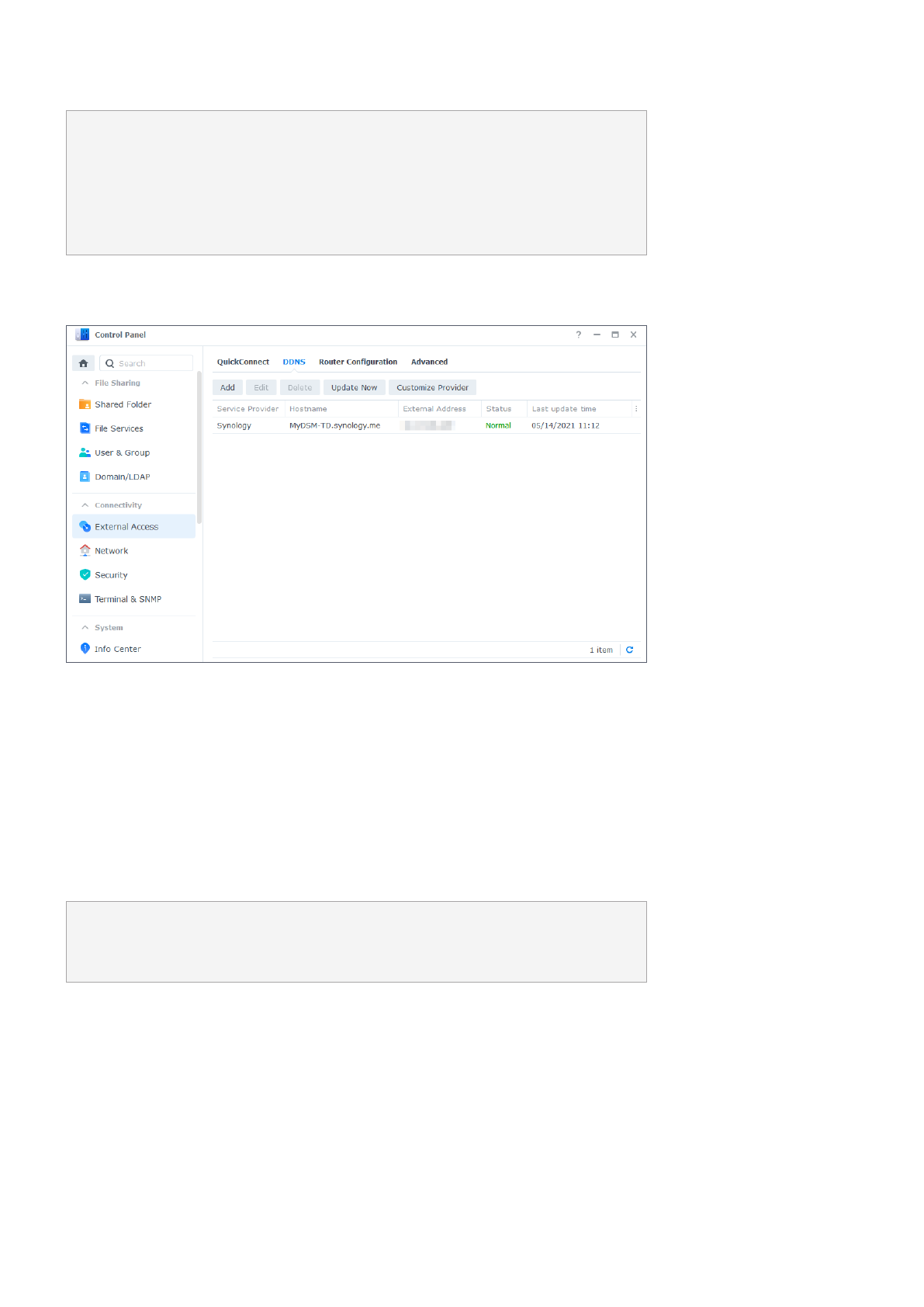Click the refresh icon at list bottom
924x1307 pixels.
[629, 650]
